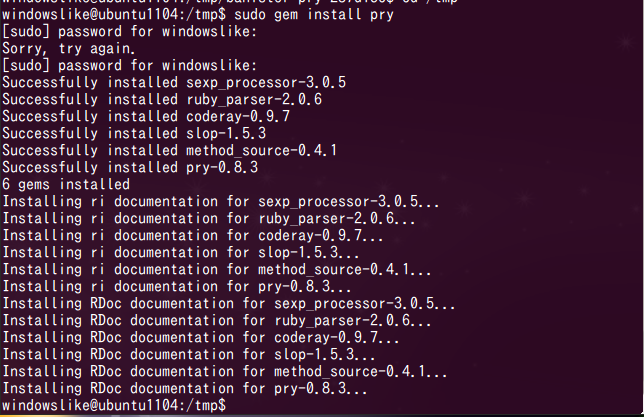The height and width of the screenshot is (417, 644).
Task: Click on 'Successfully installed coderay-0.9.7' line
Action: point(146,116)
